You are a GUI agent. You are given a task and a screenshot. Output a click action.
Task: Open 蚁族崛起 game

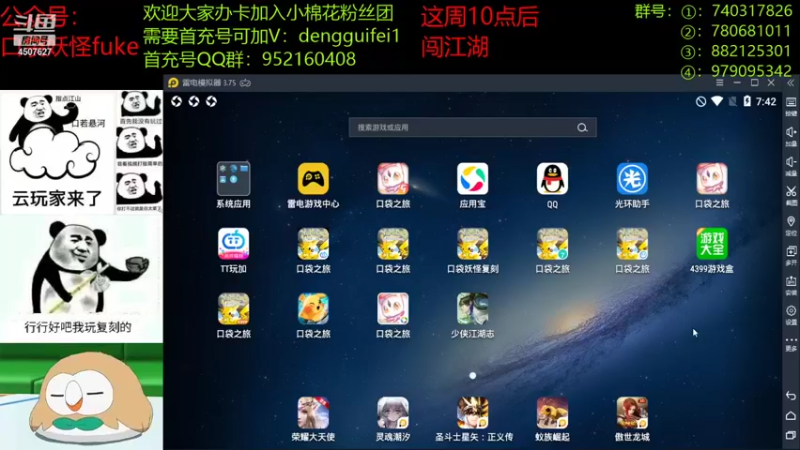(x=552, y=413)
